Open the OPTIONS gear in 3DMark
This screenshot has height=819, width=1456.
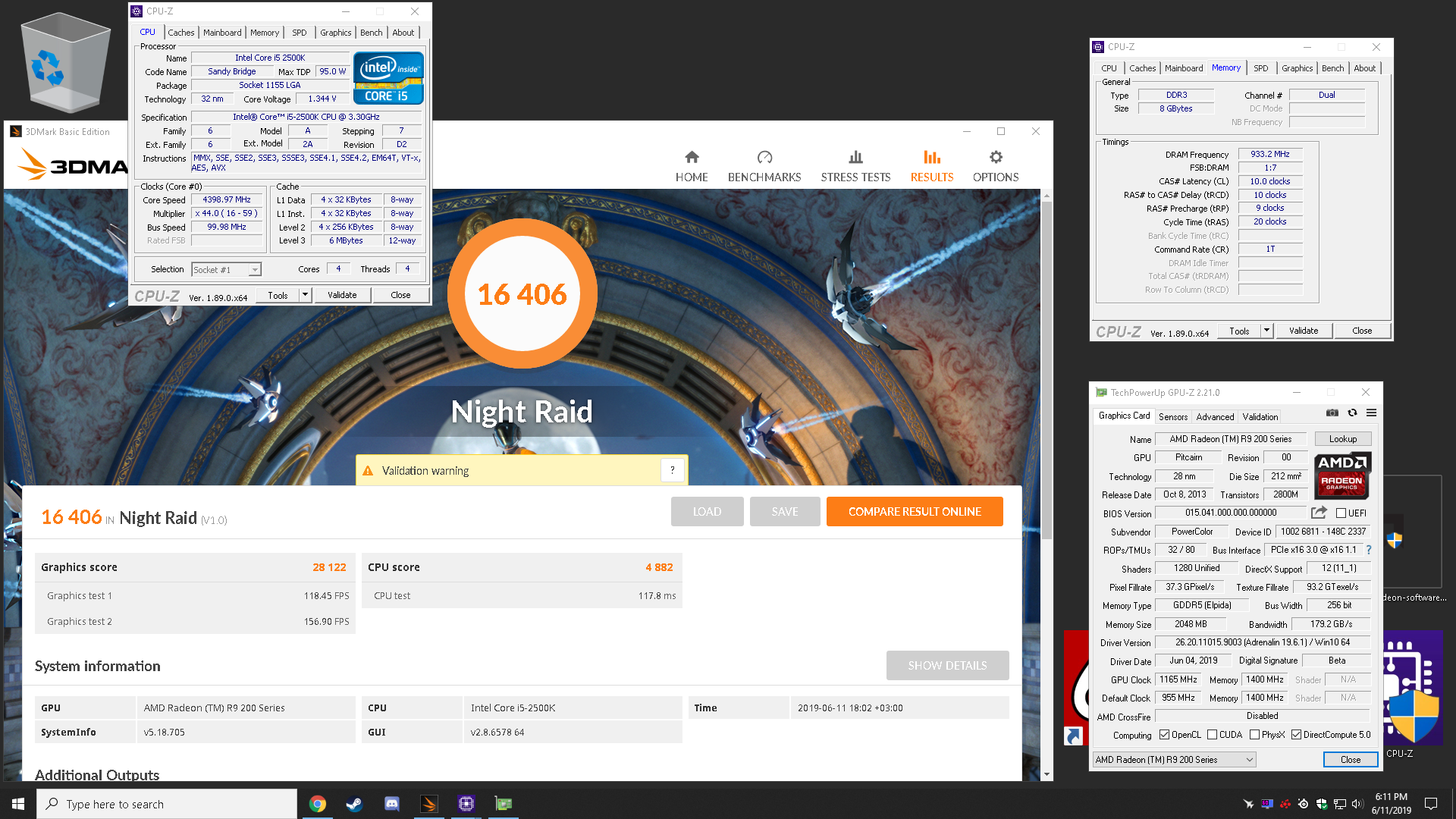(996, 166)
